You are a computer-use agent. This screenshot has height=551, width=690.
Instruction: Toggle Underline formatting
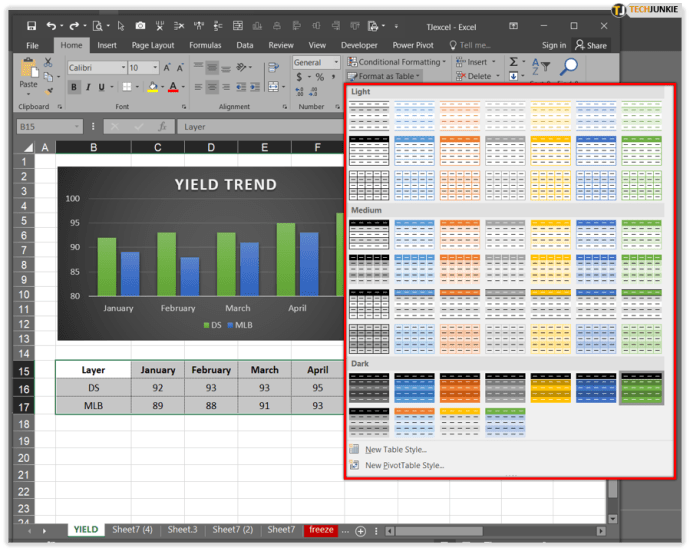pyautogui.click(x=102, y=87)
